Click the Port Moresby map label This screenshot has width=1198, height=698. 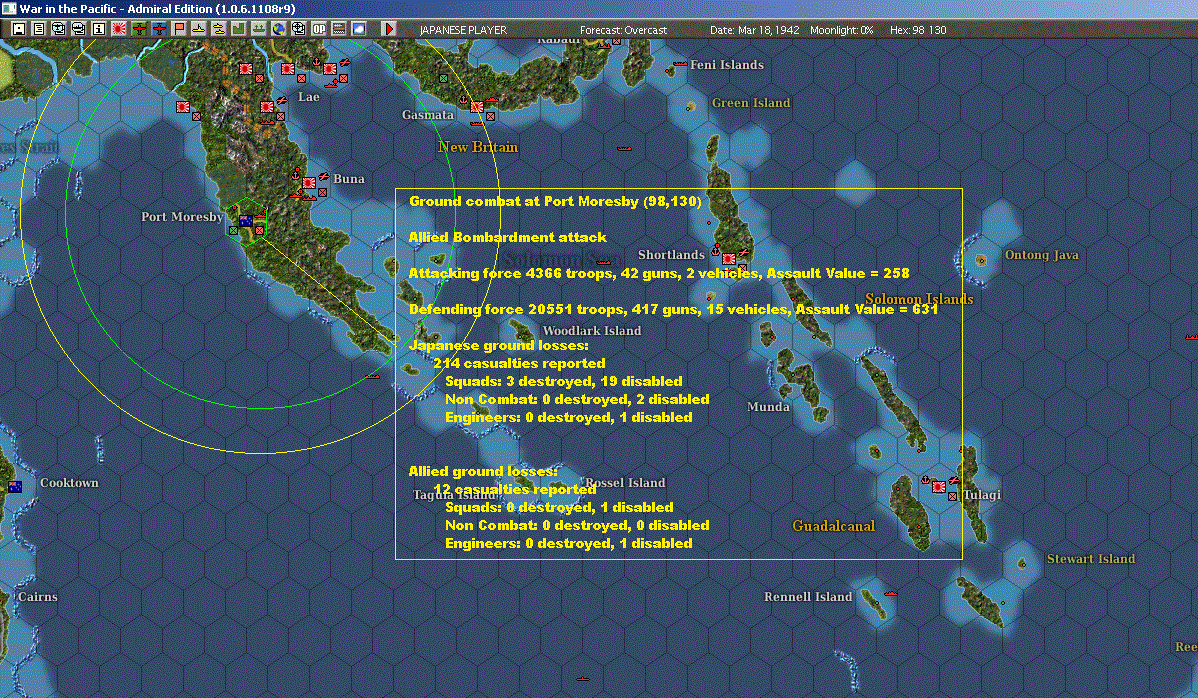182,217
